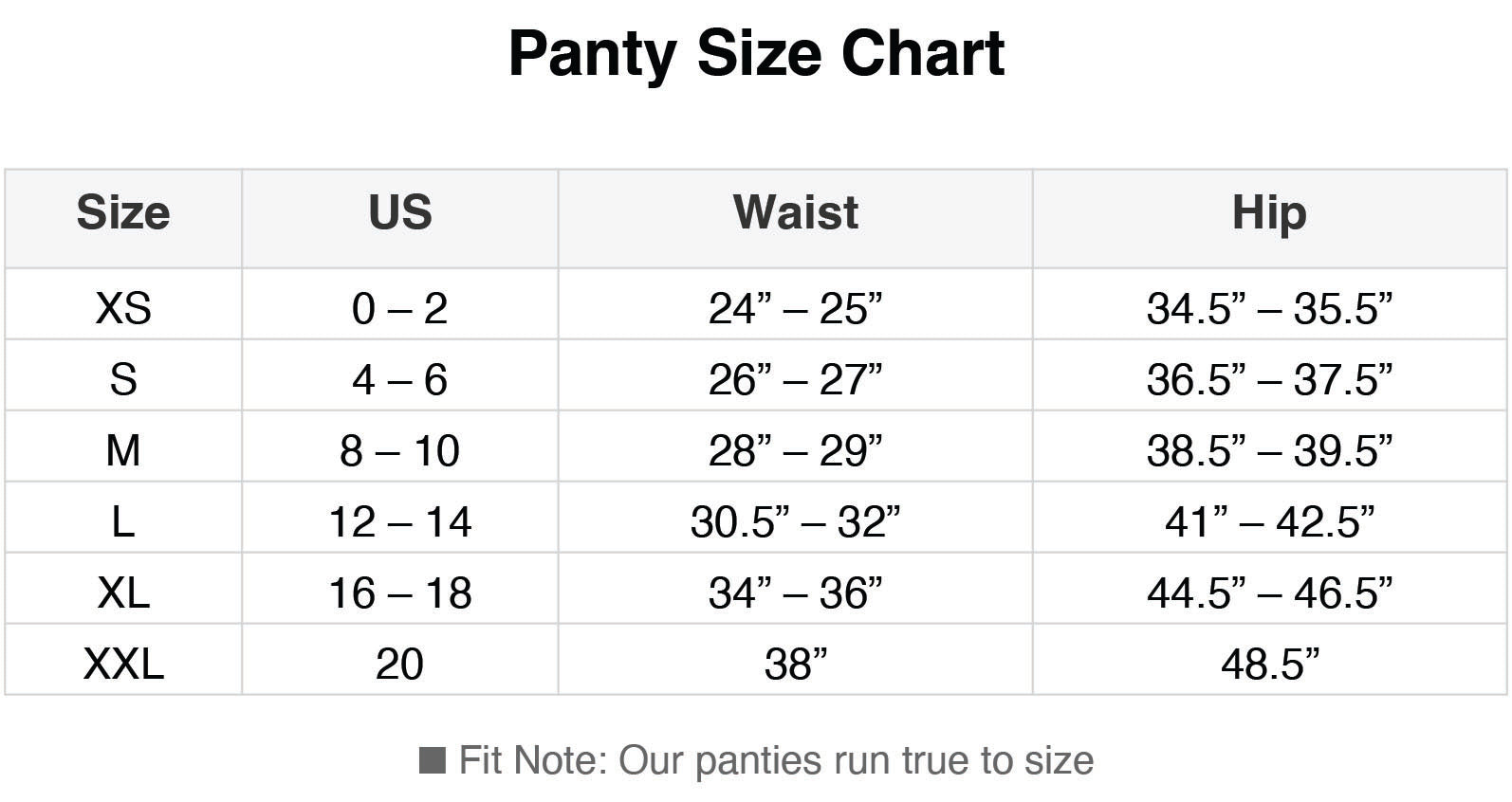
Task: Select the 38” waist cell
Action: [x=795, y=664]
